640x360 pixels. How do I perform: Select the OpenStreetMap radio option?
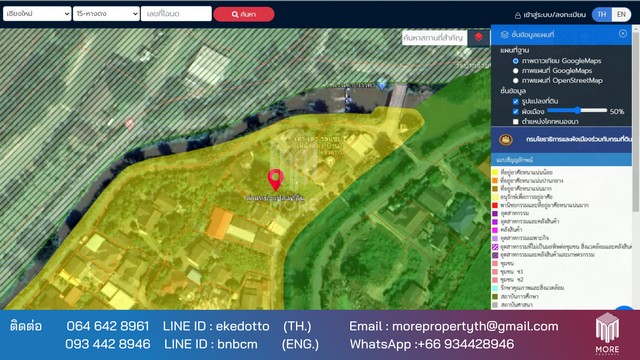(x=516, y=80)
